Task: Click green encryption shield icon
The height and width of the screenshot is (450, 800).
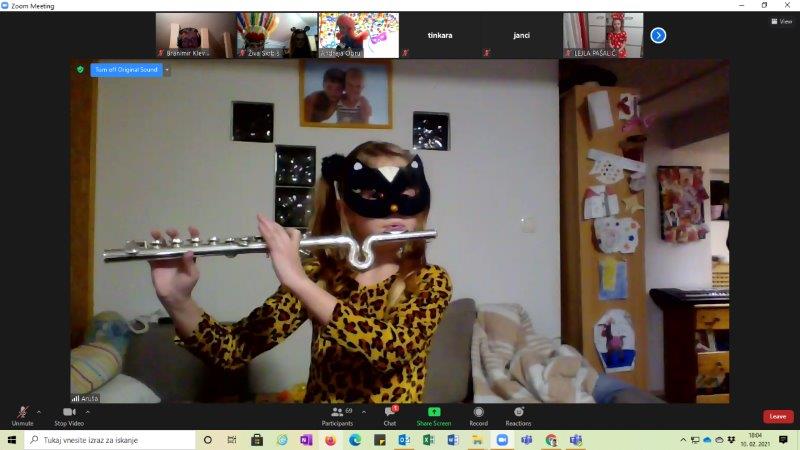Action: [x=80, y=69]
